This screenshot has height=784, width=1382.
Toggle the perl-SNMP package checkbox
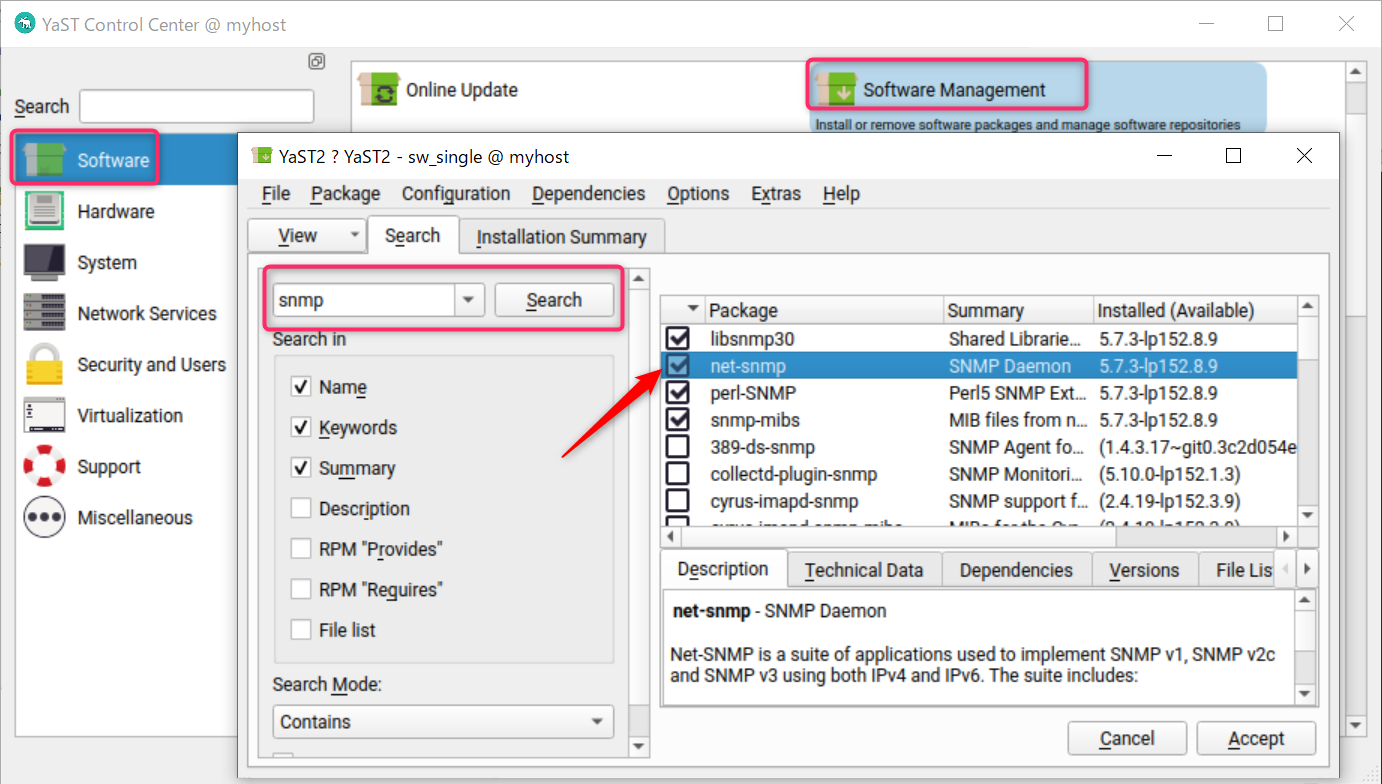pyautogui.click(x=678, y=393)
